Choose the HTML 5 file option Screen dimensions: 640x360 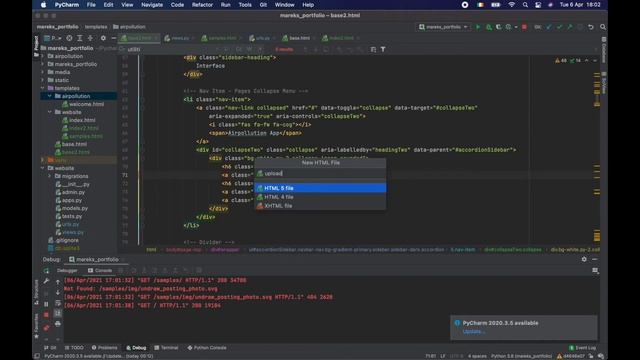(320, 188)
